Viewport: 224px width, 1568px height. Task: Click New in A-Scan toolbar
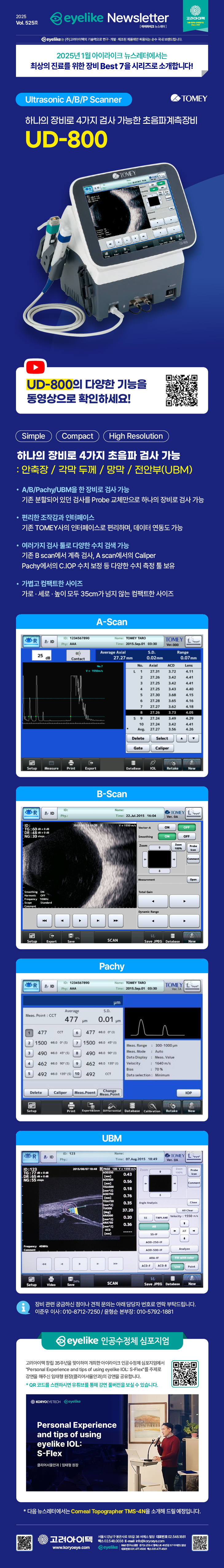click(x=192, y=765)
